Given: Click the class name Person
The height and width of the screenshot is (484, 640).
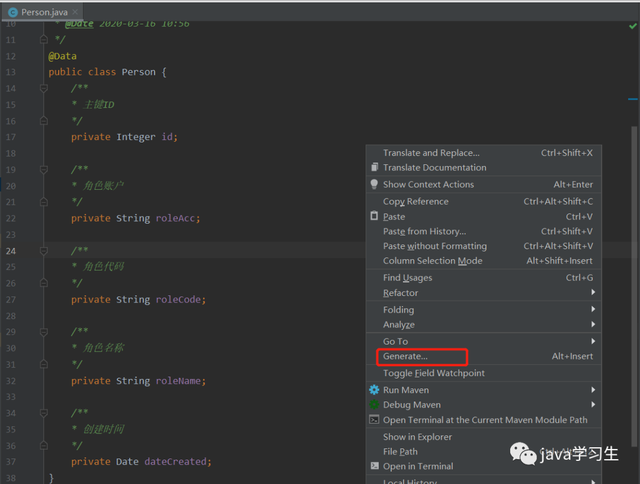Looking at the screenshot, I should tap(138, 72).
